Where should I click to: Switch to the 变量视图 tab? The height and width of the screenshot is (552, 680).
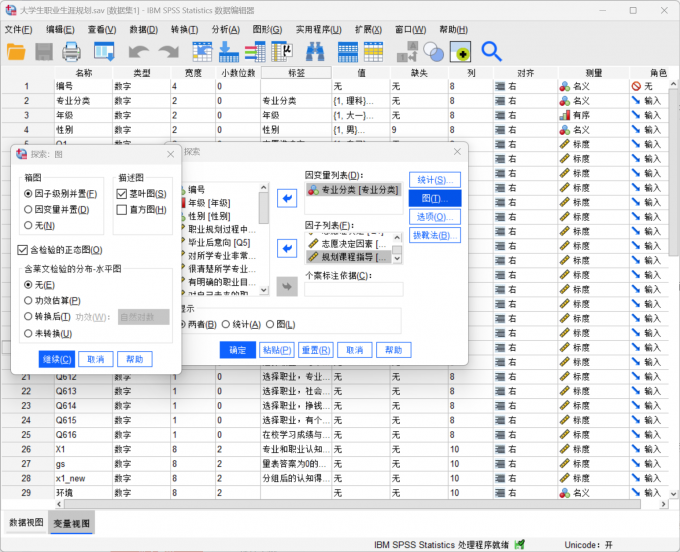72,523
